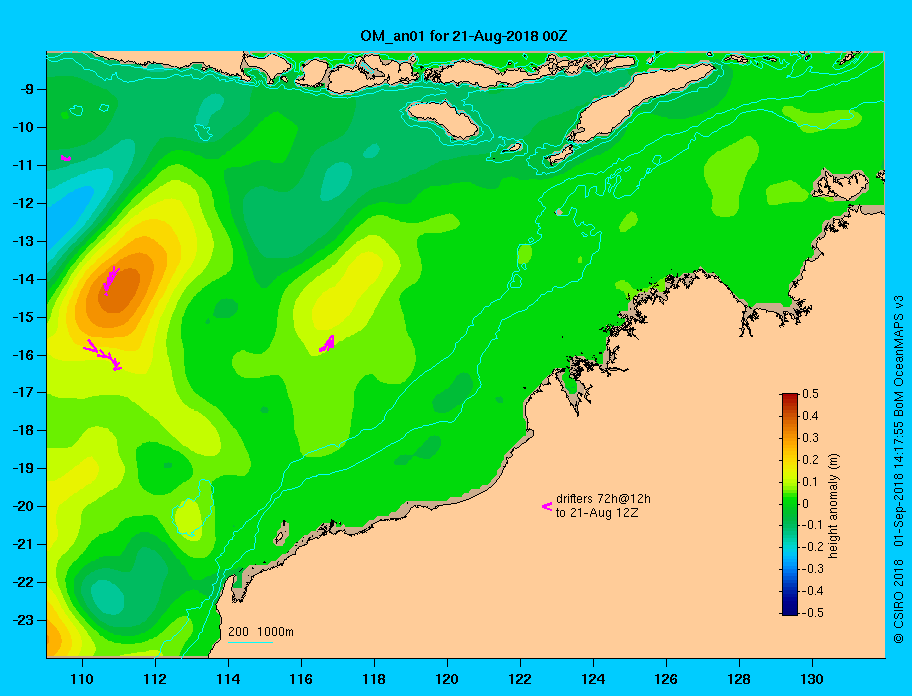Click the '-16' latitude axis label

pyautogui.click(x=24, y=355)
